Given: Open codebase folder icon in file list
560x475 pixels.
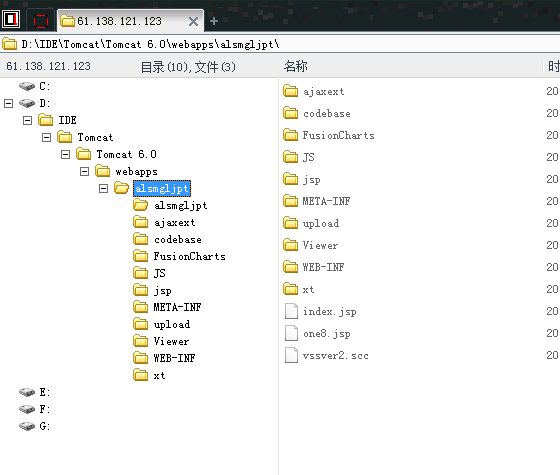Looking at the screenshot, I should click(291, 113).
